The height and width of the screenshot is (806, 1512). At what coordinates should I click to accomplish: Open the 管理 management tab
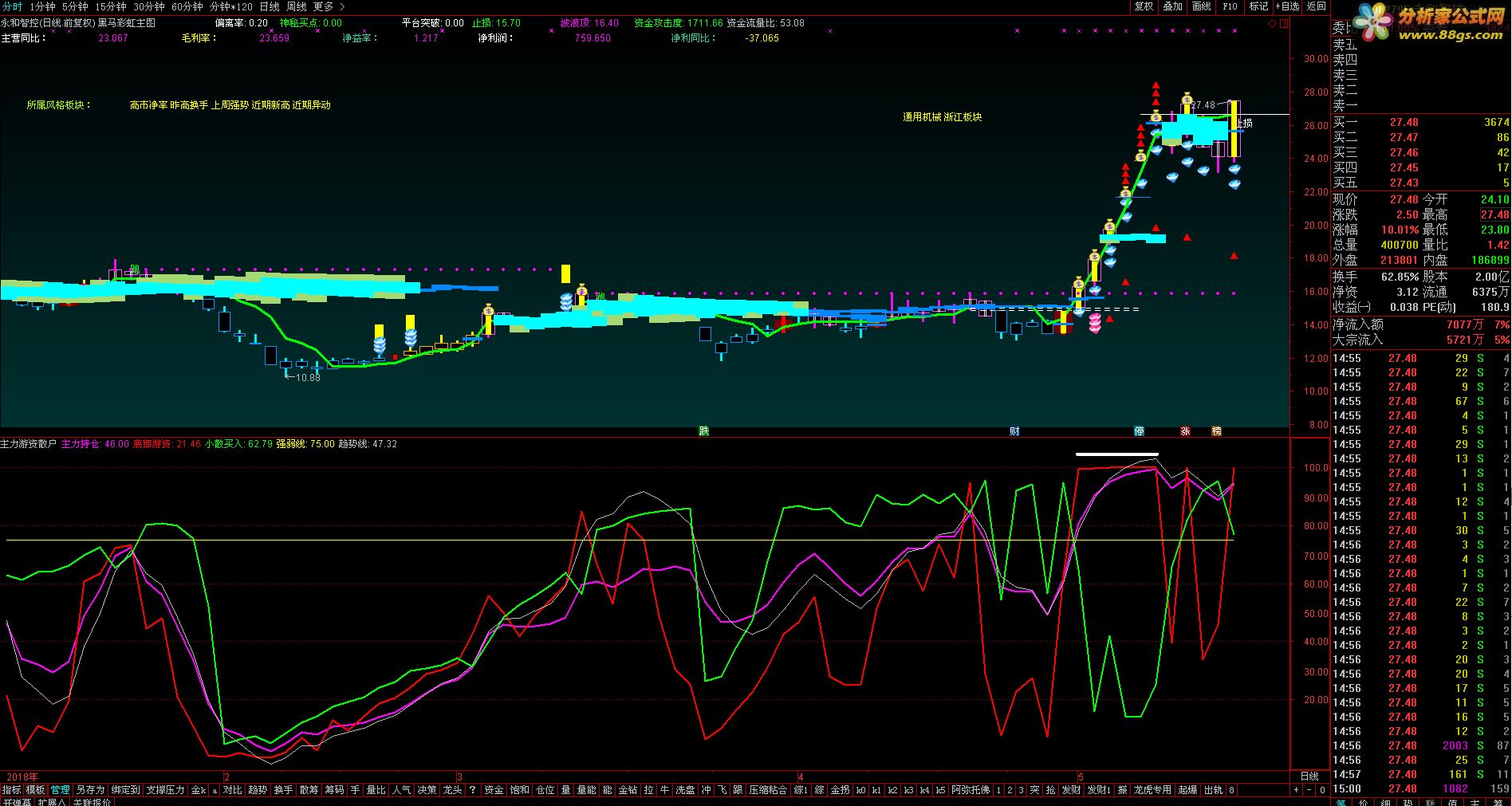60,790
